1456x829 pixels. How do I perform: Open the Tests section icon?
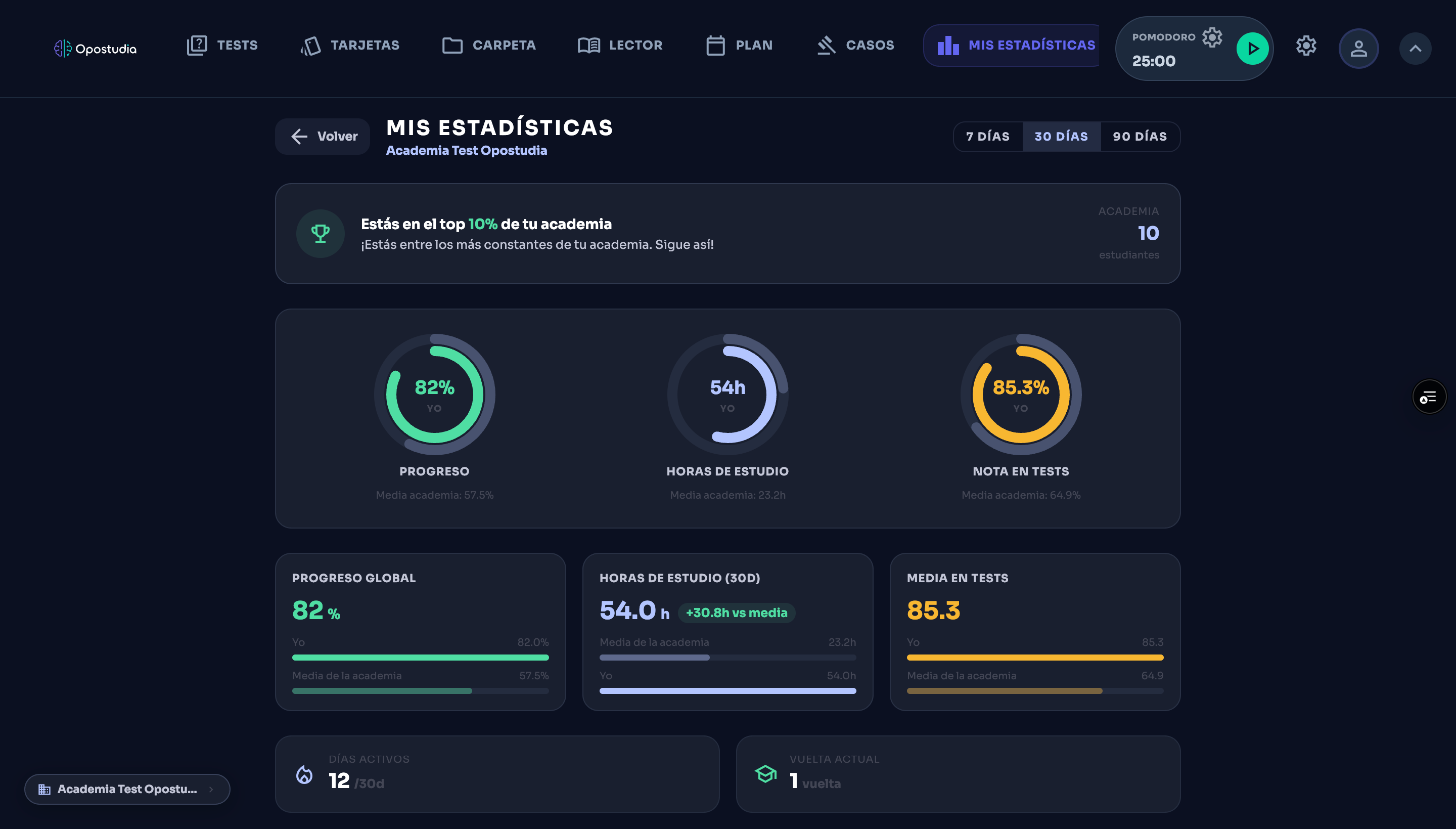coord(197,45)
